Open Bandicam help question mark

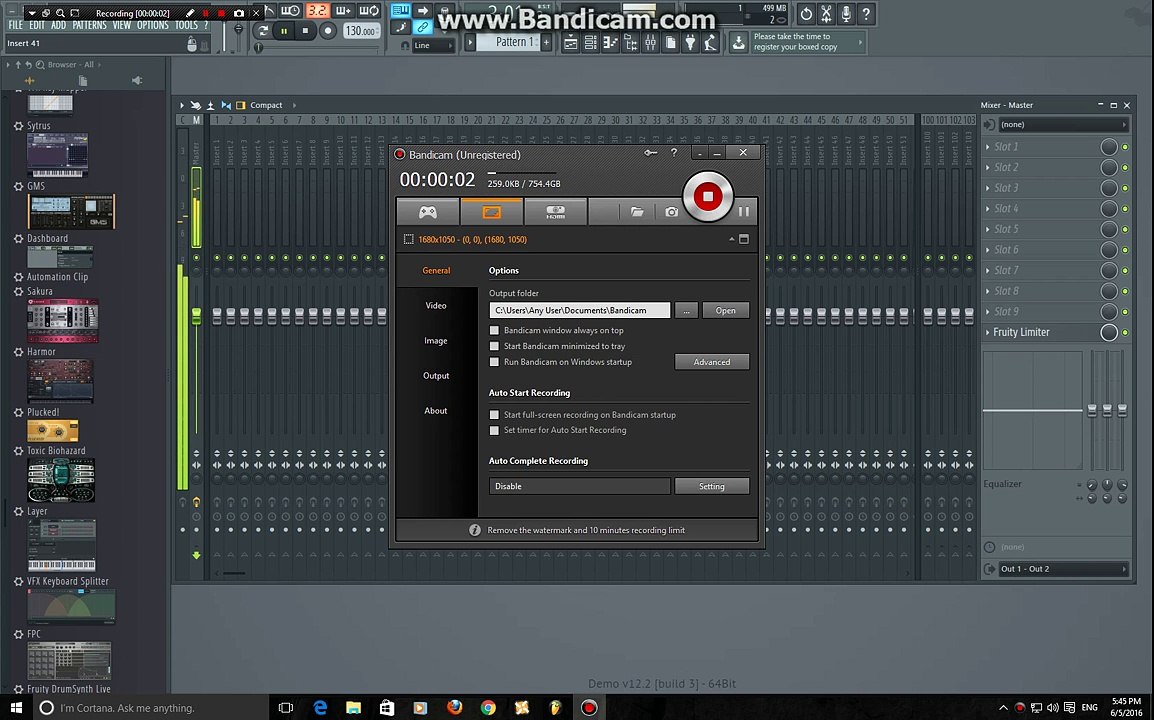point(673,152)
